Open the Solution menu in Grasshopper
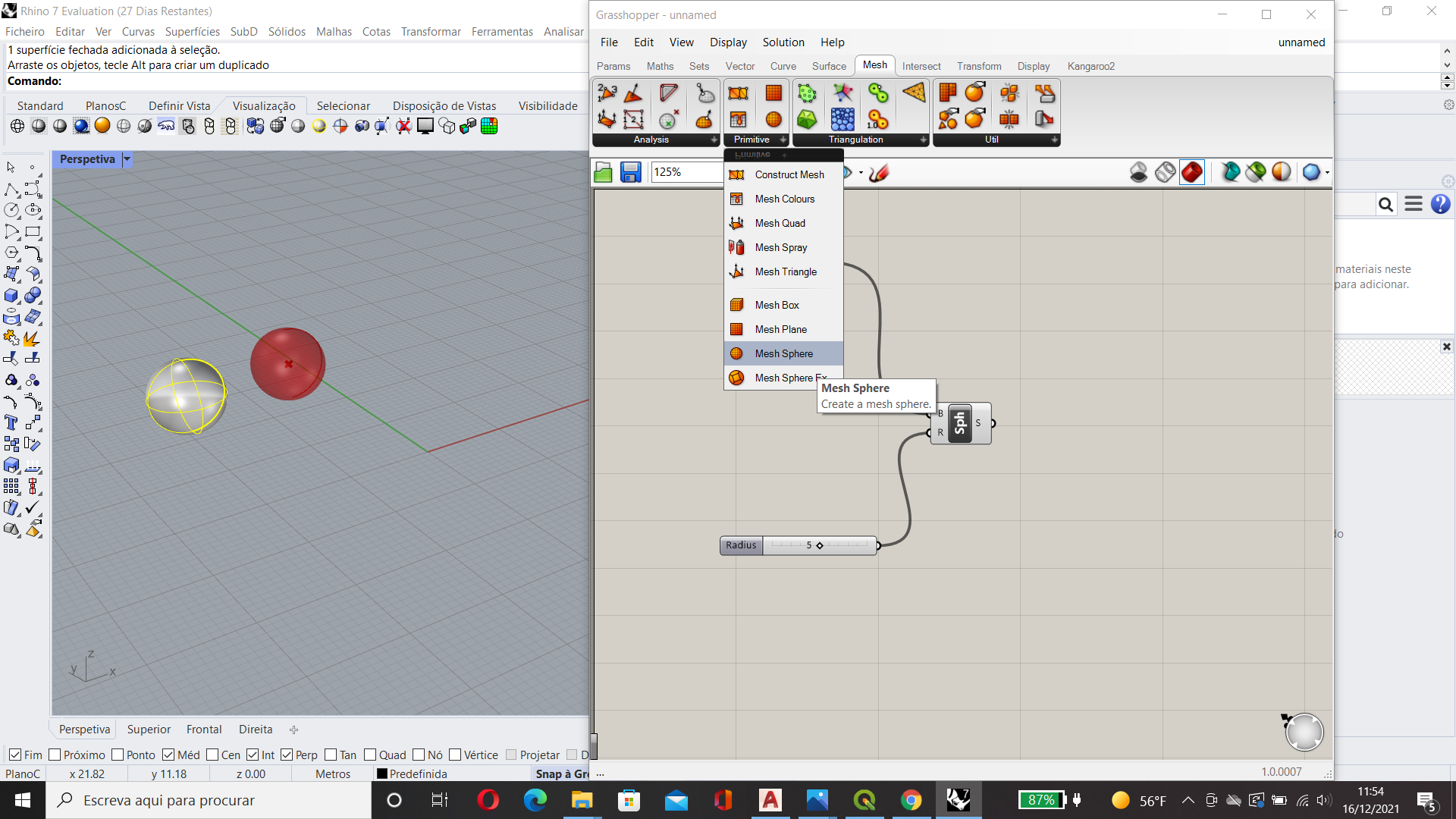The height and width of the screenshot is (819, 1456). click(783, 42)
